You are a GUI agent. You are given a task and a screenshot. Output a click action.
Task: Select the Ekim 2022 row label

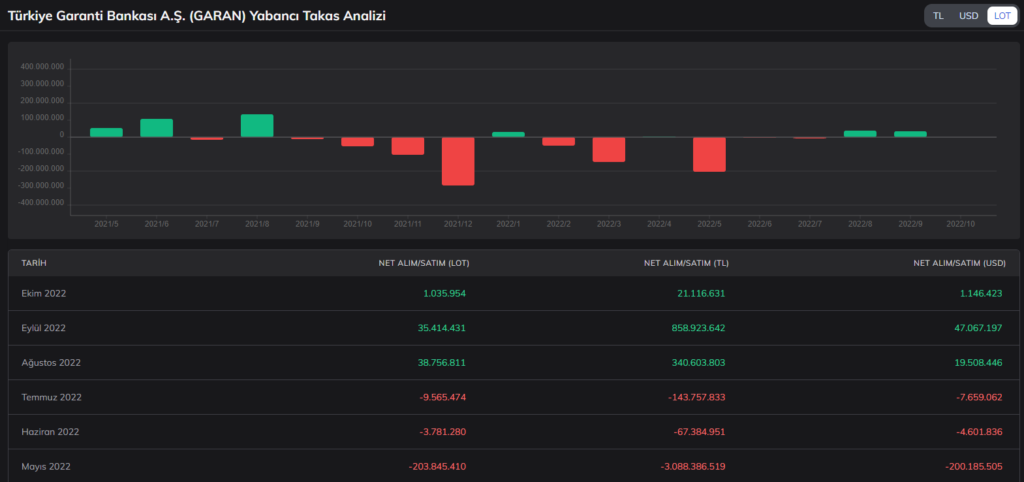pyautogui.click(x=44, y=294)
